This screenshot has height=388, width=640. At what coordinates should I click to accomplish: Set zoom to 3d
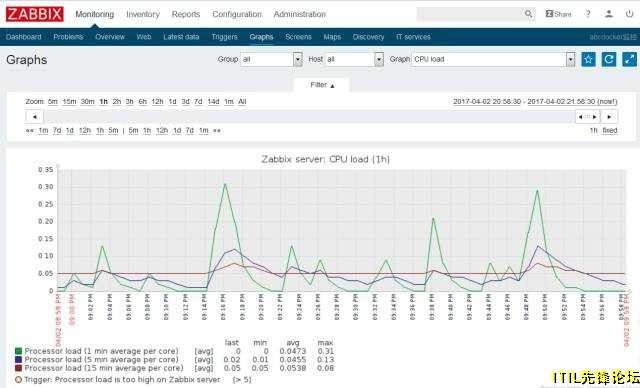click(x=185, y=102)
